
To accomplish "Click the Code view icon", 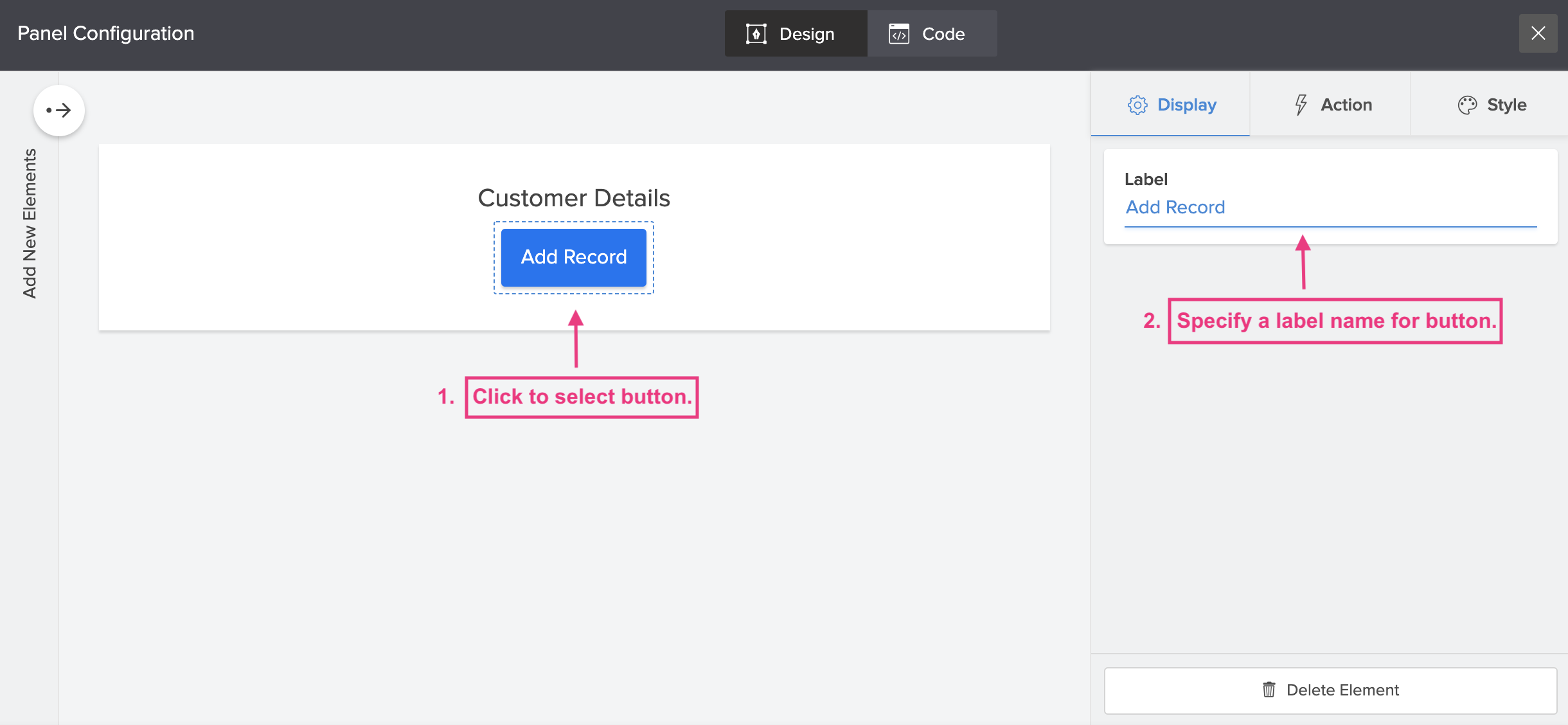I will (x=898, y=34).
